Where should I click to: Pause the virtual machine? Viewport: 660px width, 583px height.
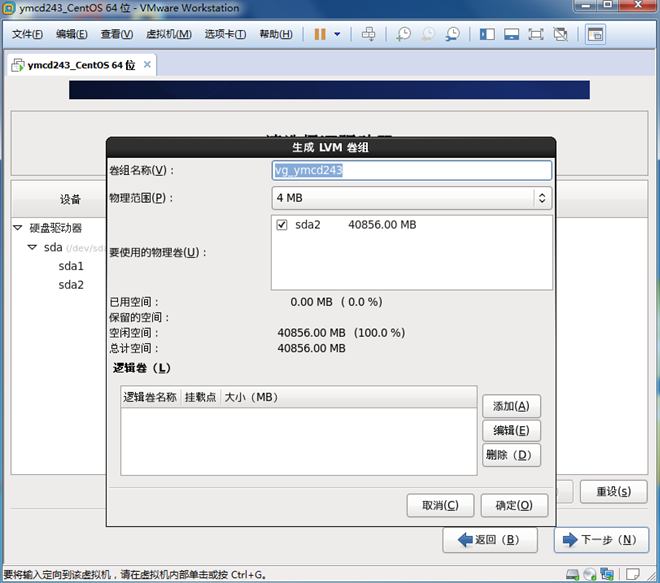click(320, 34)
